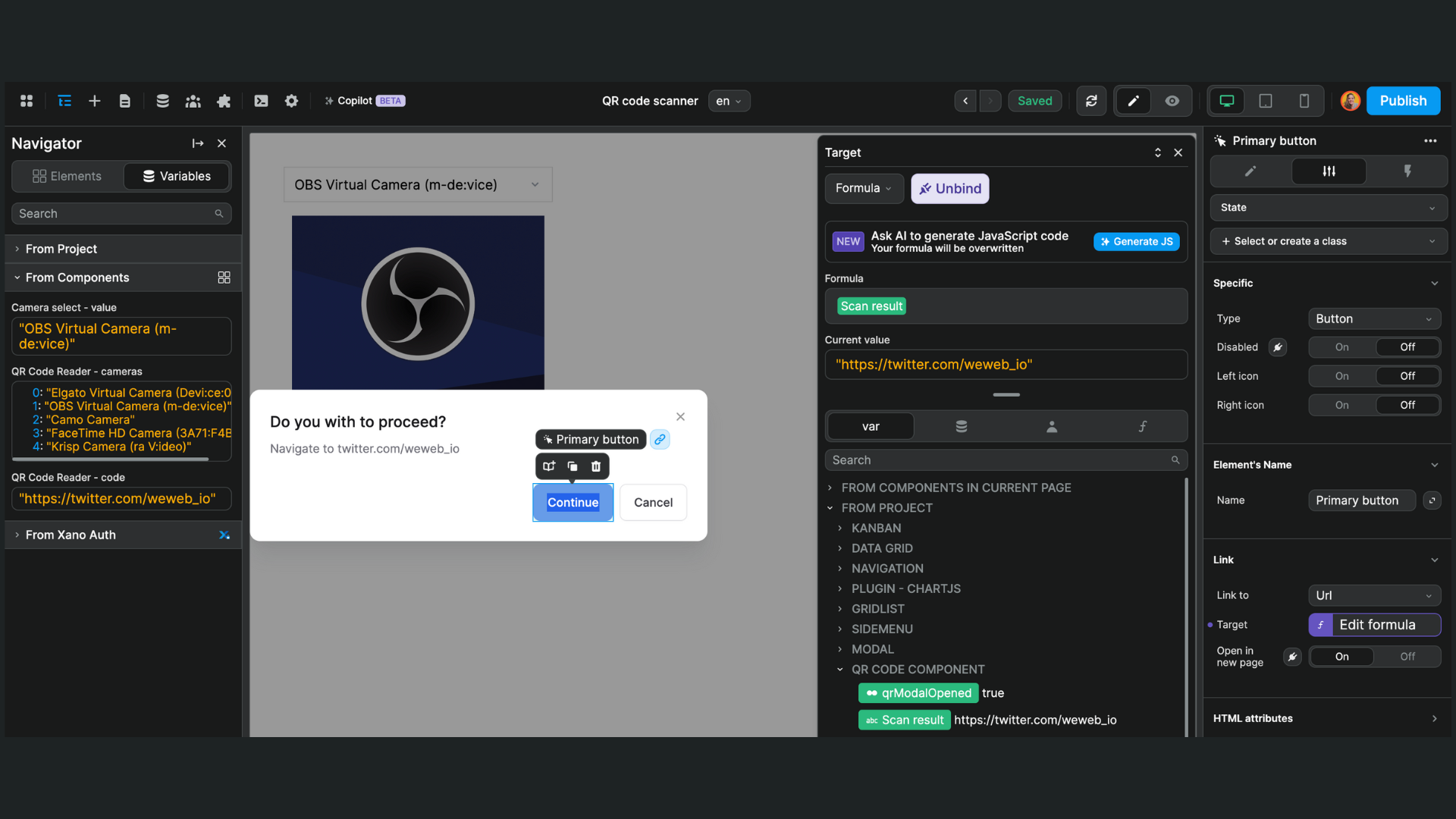Open the settings gear icon
The height and width of the screenshot is (819, 1456).
(291, 101)
